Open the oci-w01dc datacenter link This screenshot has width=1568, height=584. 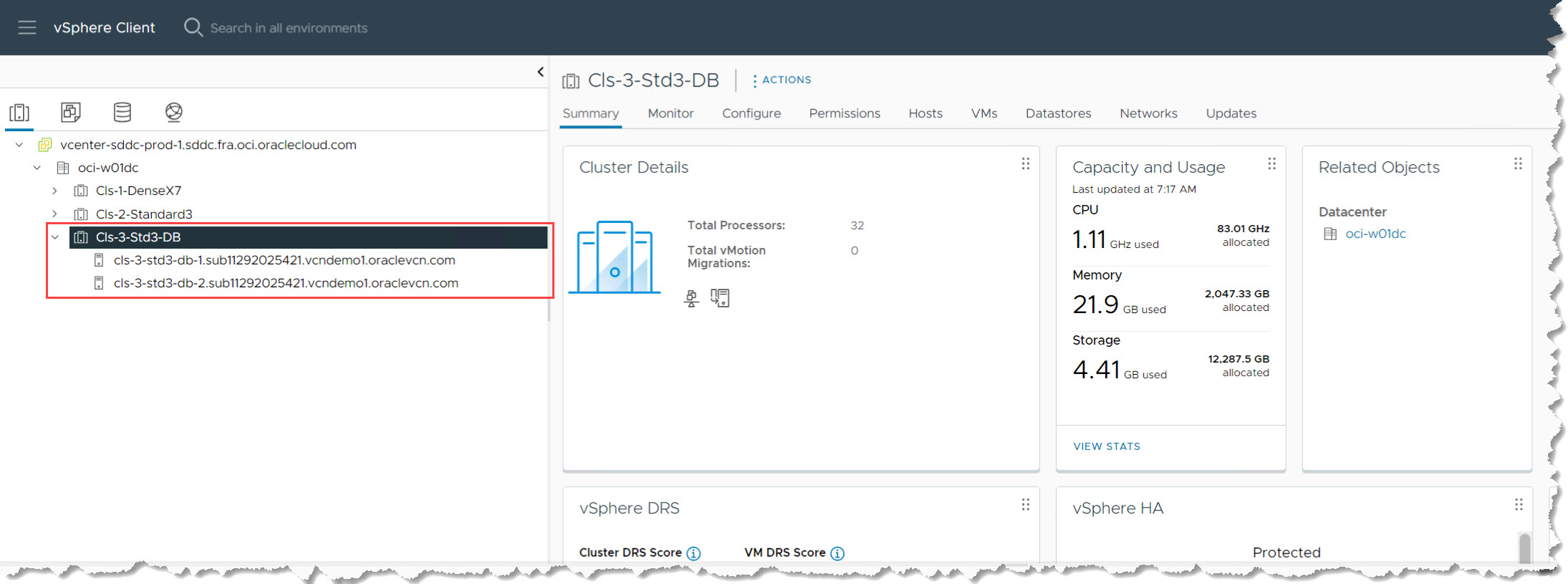(x=1375, y=234)
